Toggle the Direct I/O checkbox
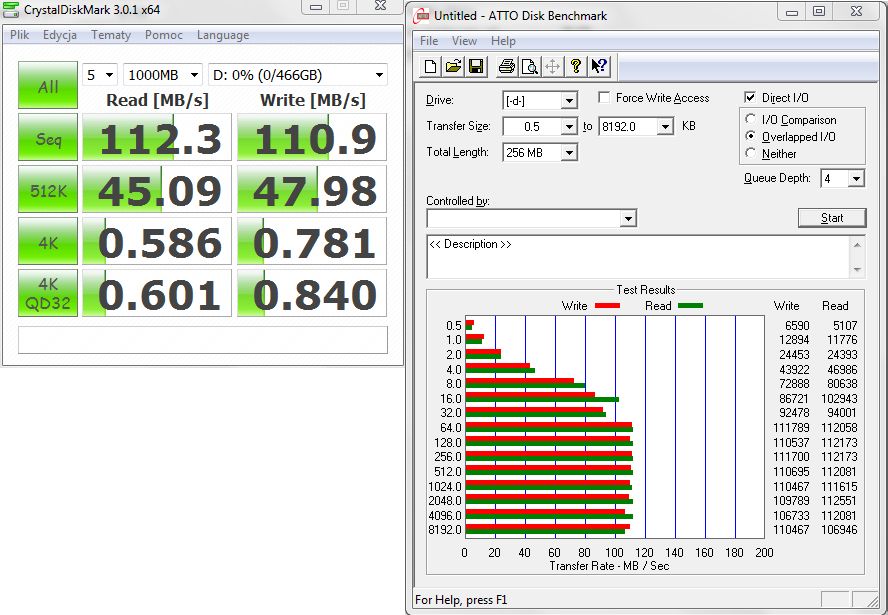 750,97
